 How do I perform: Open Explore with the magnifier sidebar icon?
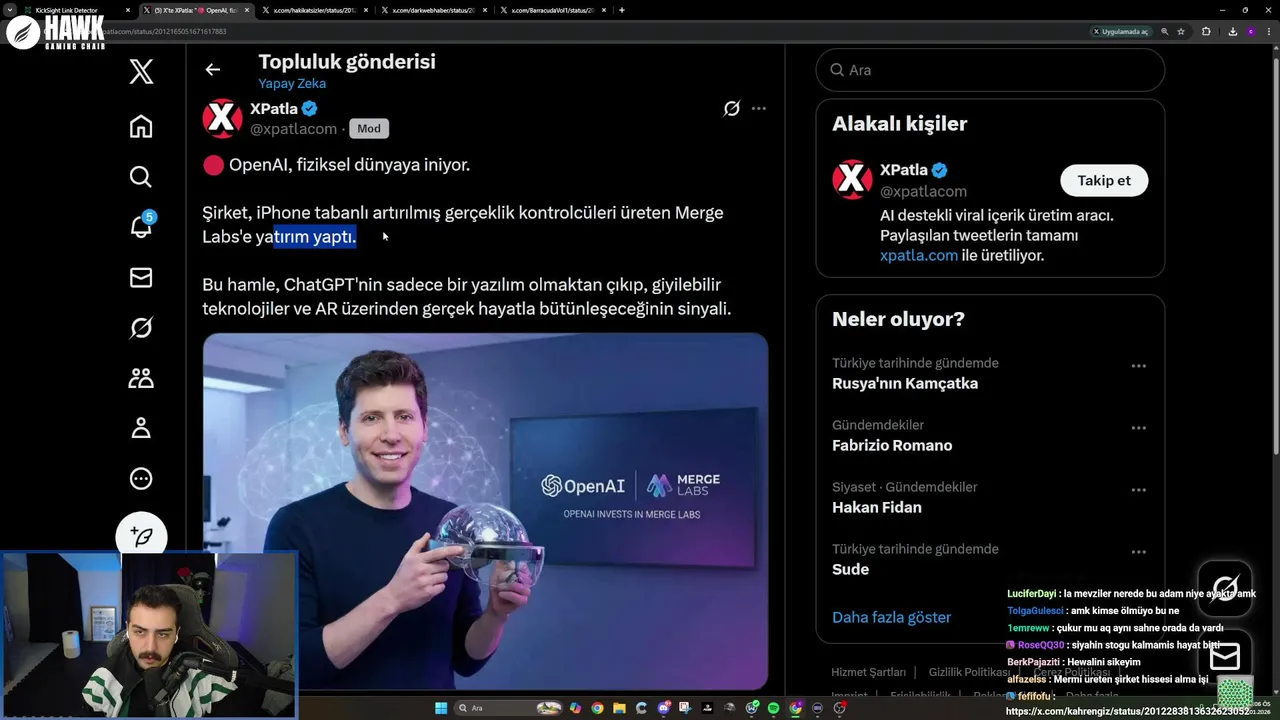tap(141, 177)
